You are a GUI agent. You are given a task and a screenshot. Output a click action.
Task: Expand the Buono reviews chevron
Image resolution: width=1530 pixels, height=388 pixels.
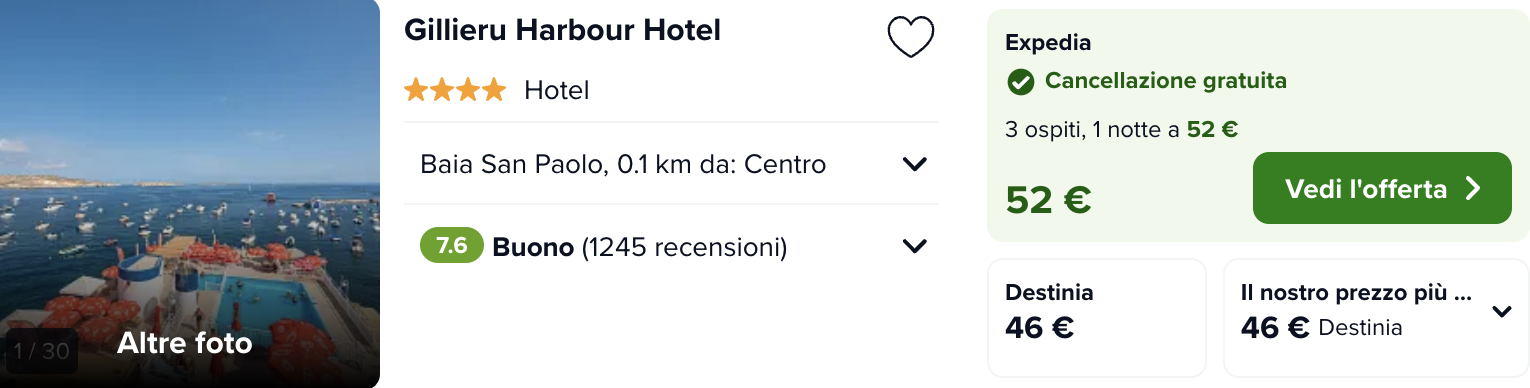915,246
